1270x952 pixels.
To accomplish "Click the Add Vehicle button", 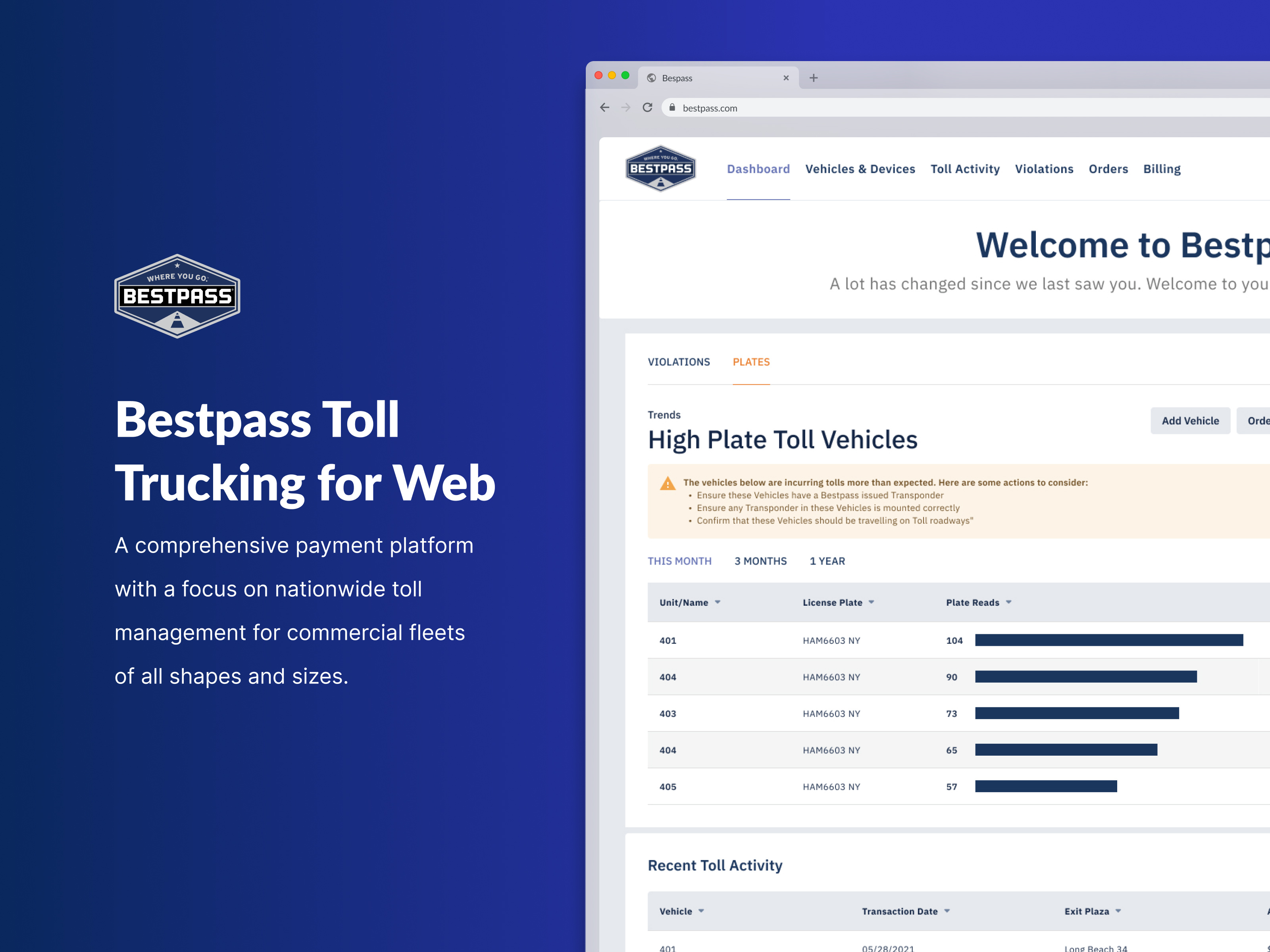I will pyautogui.click(x=1190, y=420).
